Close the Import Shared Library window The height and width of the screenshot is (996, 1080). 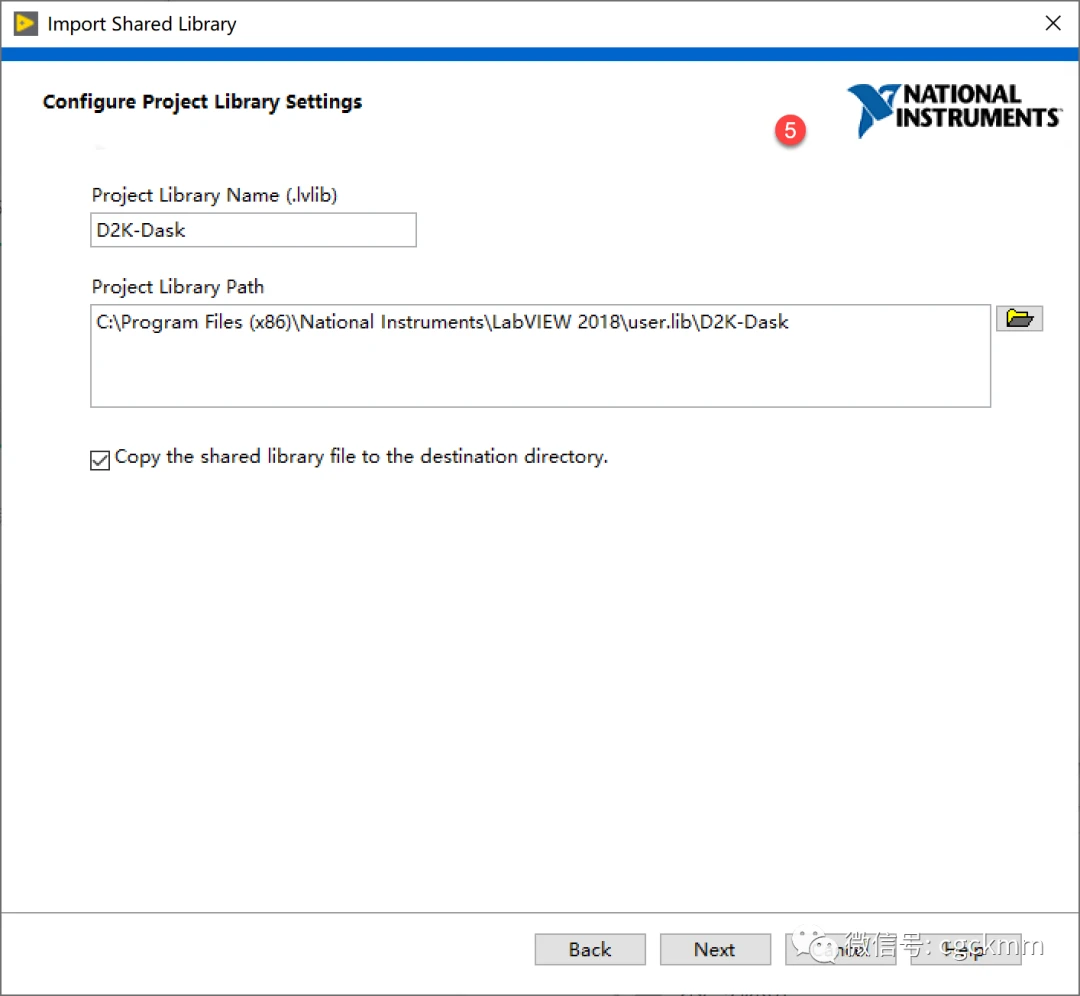click(1052, 23)
